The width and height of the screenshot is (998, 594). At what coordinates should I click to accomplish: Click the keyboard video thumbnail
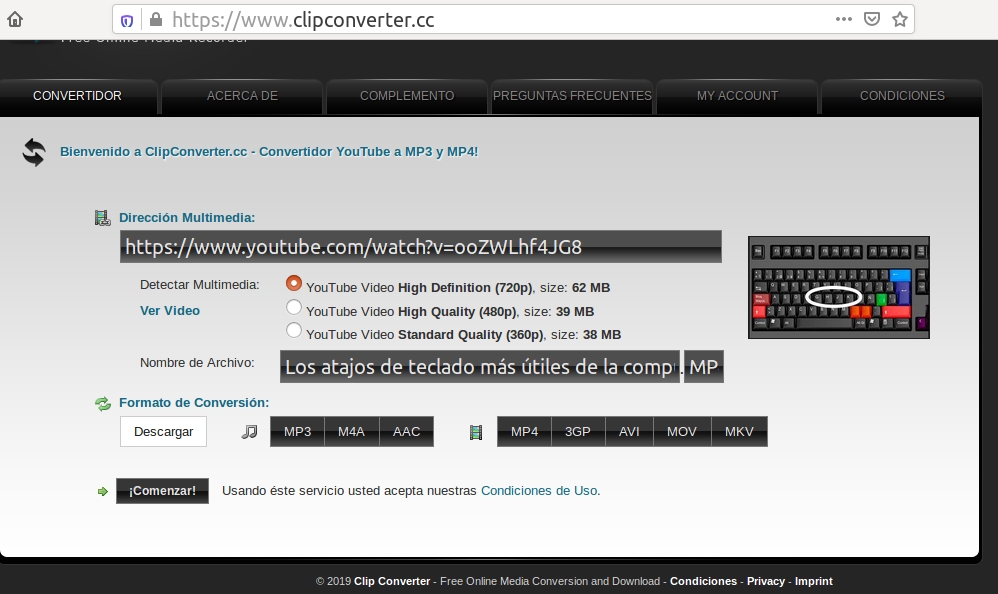(x=838, y=287)
